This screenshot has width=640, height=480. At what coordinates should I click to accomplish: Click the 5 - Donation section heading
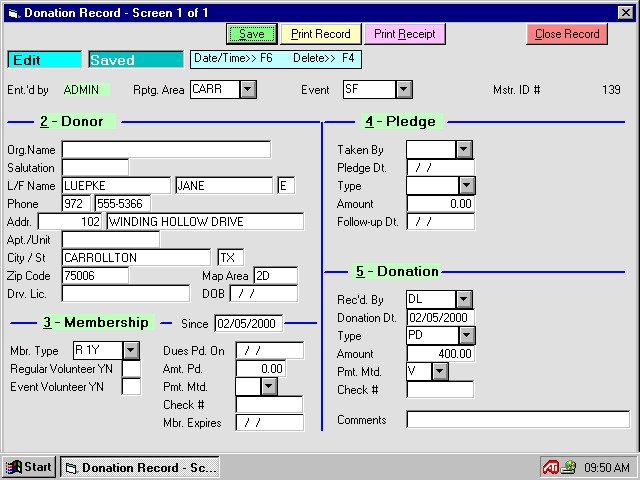click(x=397, y=271)
